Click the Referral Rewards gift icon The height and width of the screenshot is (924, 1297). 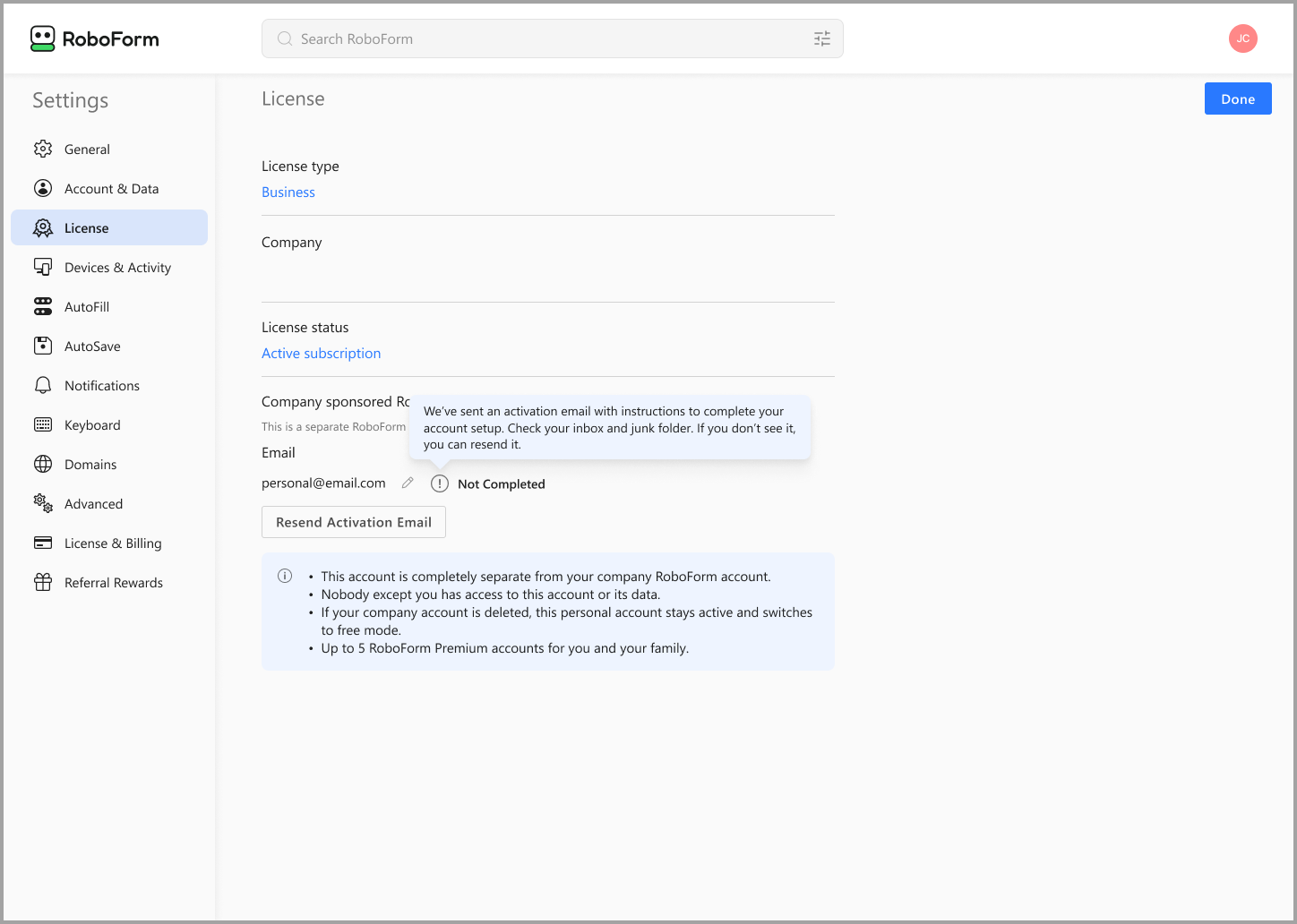pyautogui.click(x=43, y=582)
